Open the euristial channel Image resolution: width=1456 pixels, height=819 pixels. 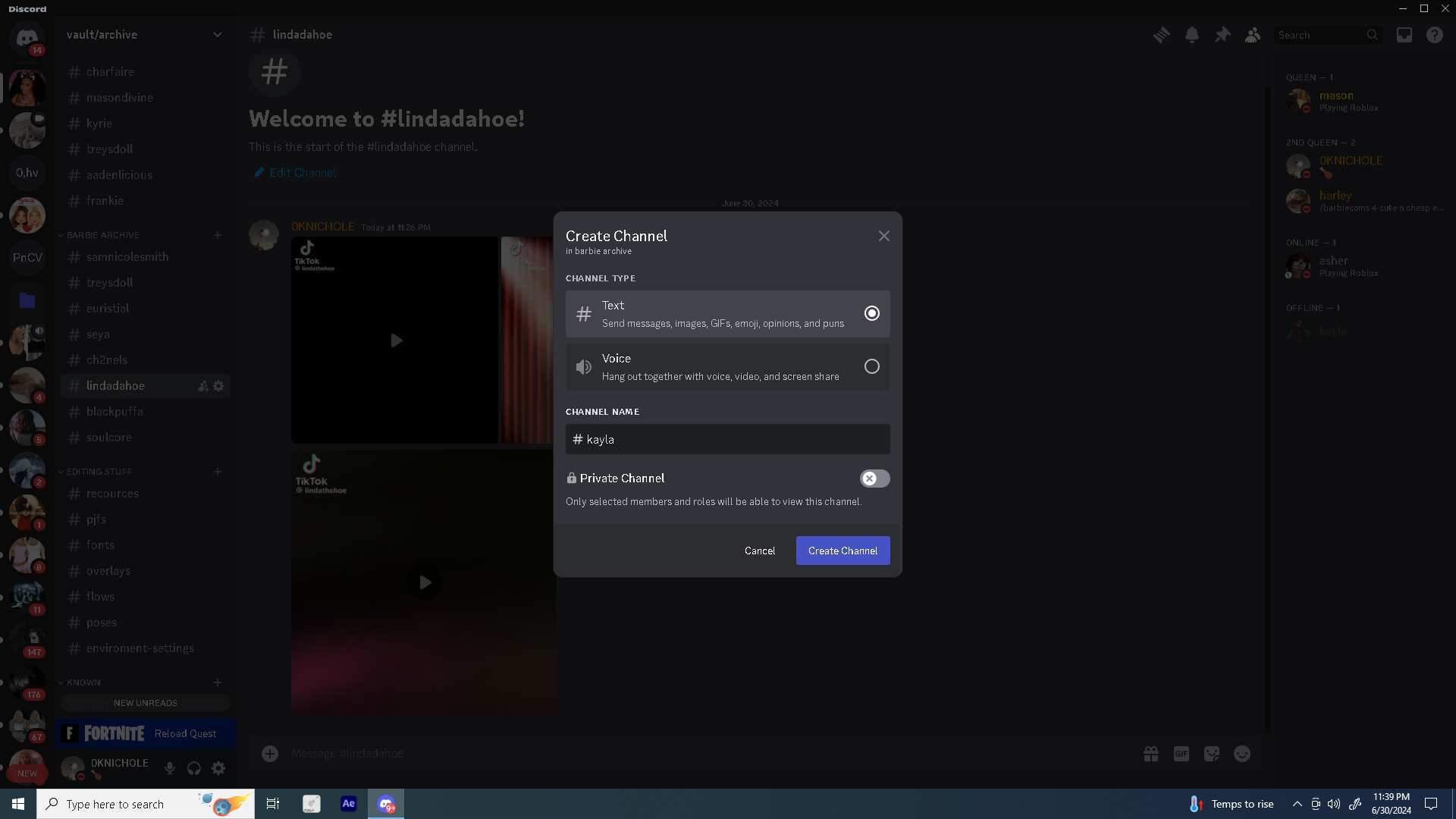(x=146, y=309)
